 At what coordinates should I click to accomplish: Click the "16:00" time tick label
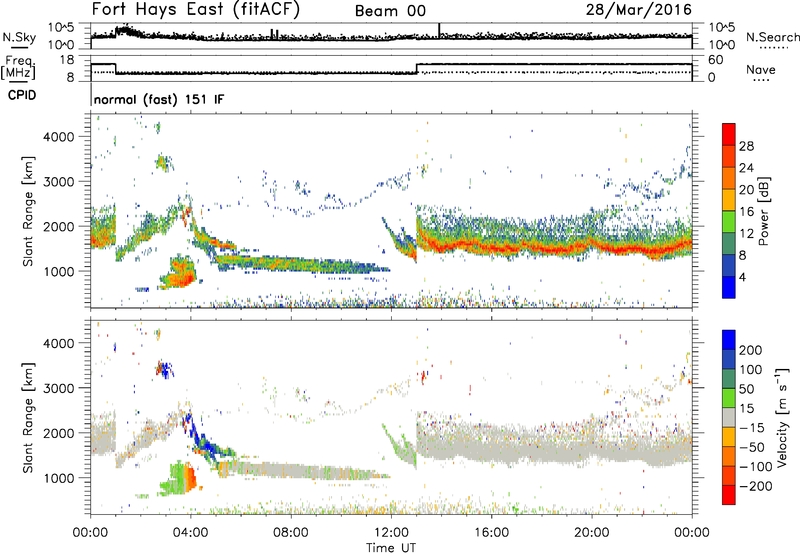(491, 533)
